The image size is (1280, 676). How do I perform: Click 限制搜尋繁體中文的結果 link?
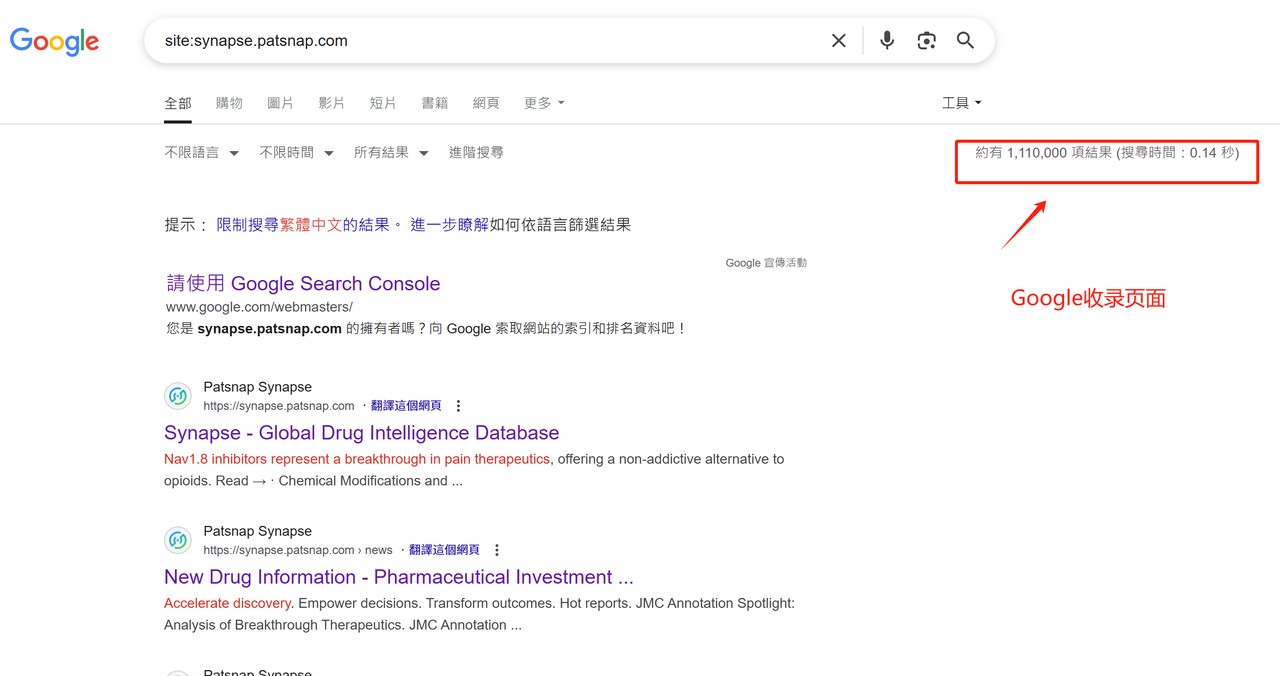[303, 225]
